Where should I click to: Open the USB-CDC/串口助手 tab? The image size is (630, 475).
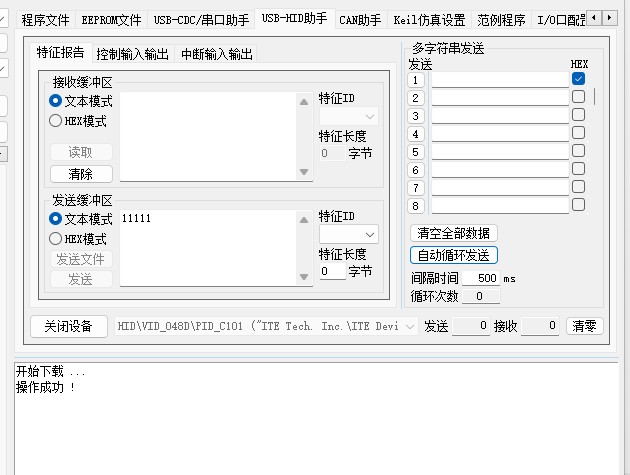201,20
